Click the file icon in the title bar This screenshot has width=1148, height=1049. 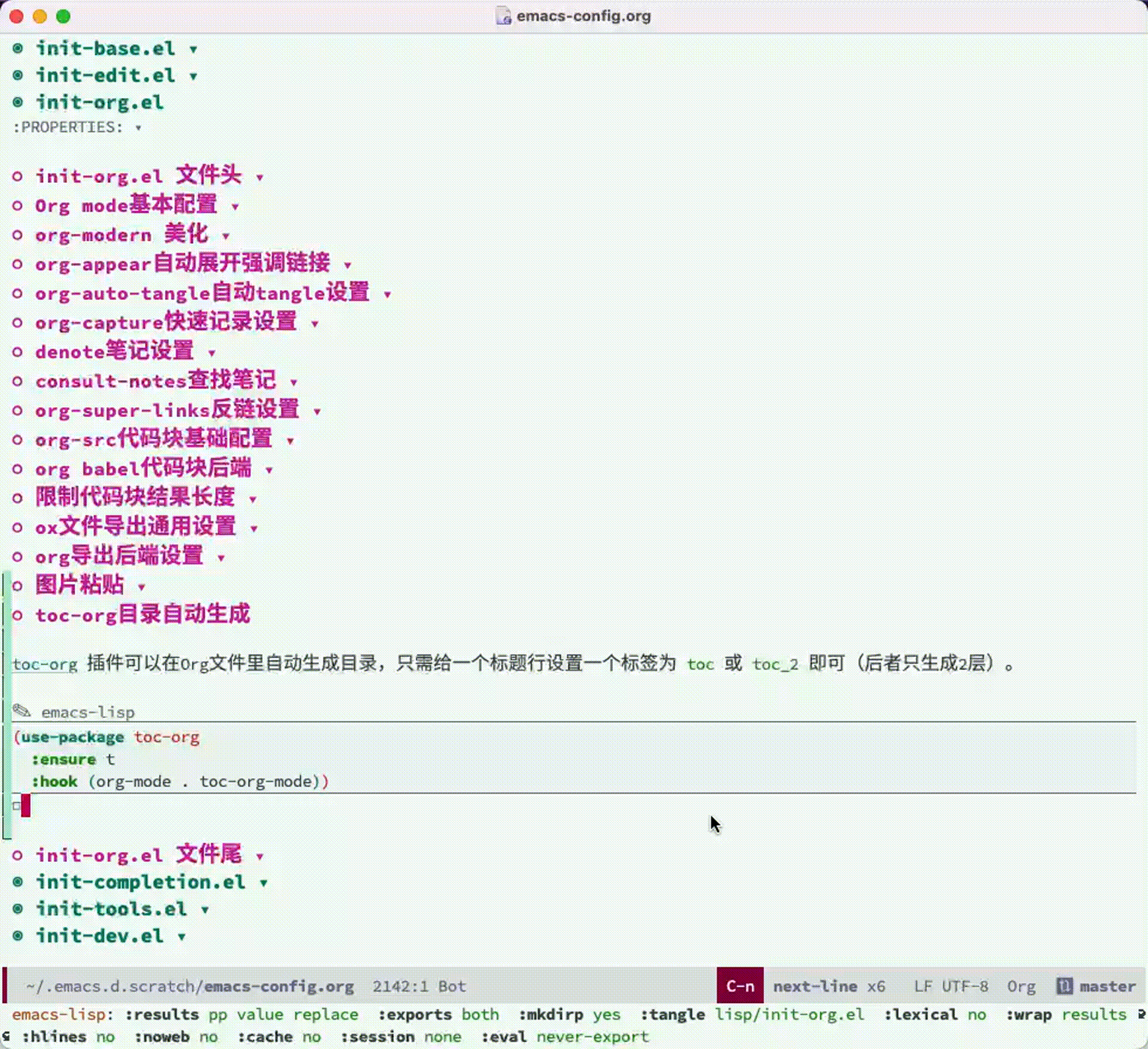point(503,16)
